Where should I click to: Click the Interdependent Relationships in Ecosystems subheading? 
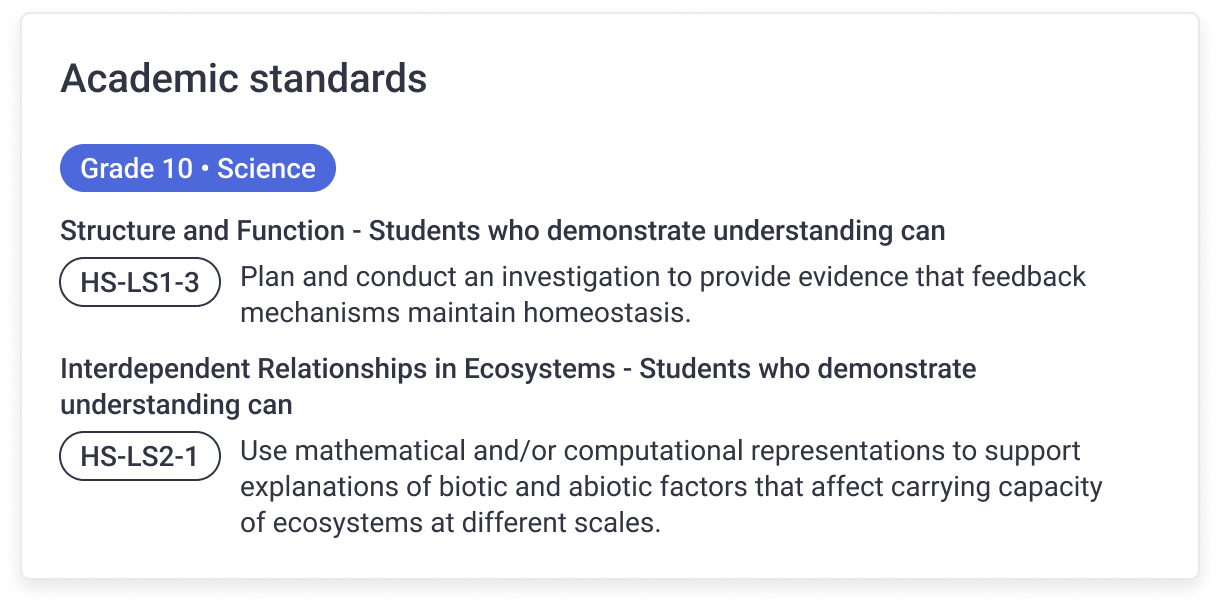click(518, 386)
